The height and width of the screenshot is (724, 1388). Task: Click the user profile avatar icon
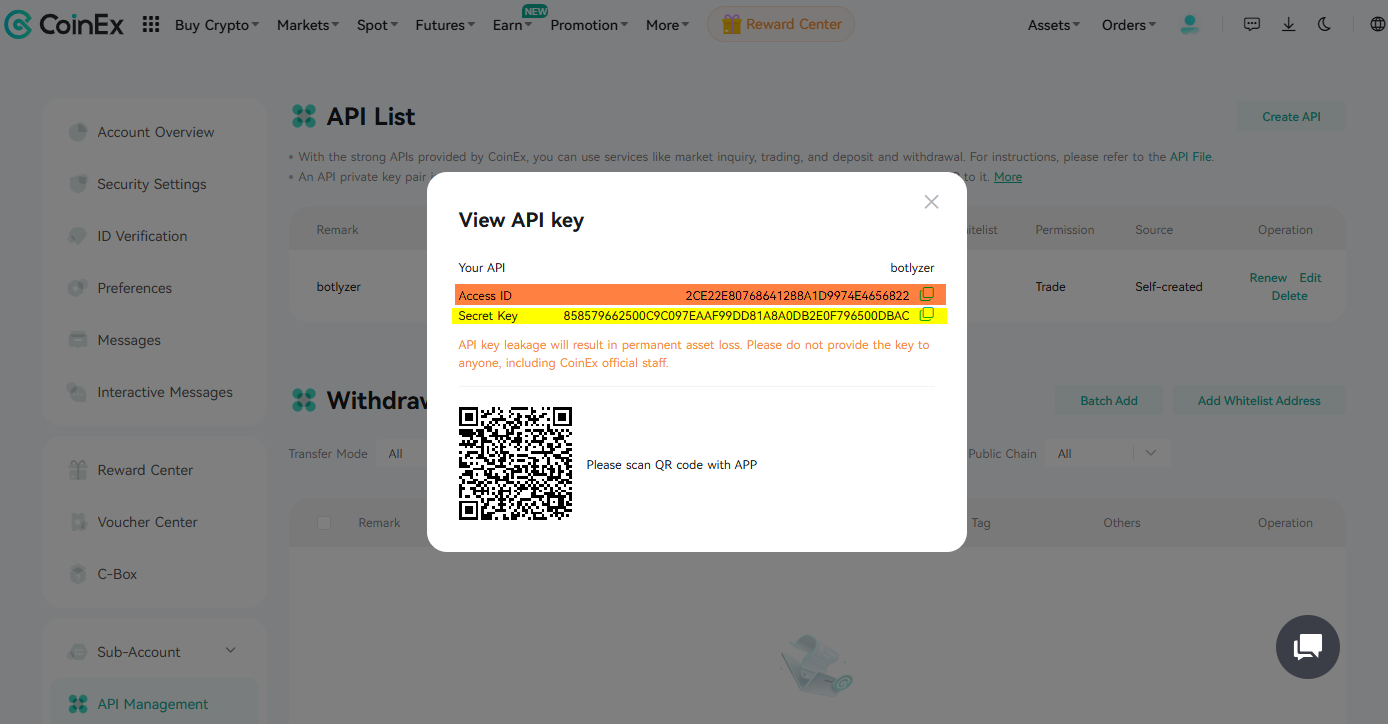1189,25
